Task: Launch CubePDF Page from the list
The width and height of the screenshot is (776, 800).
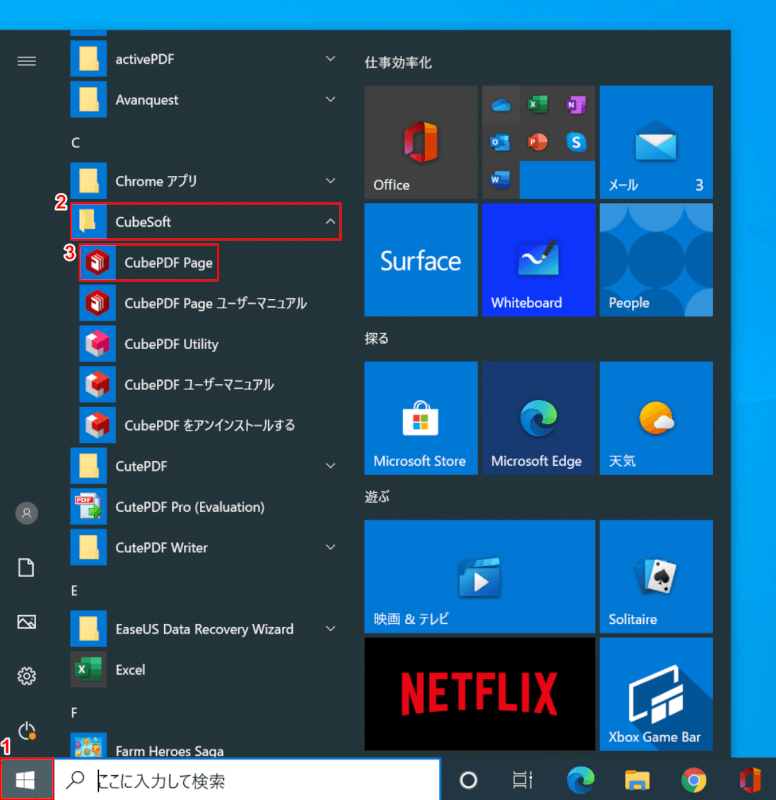Action: (x=149, y=262)
